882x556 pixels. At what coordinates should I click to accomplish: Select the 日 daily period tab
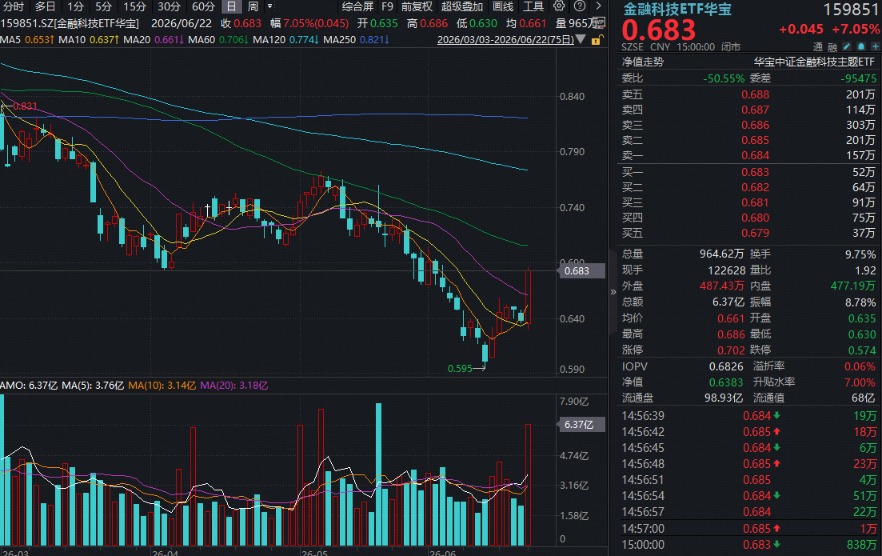pos(231,7)
